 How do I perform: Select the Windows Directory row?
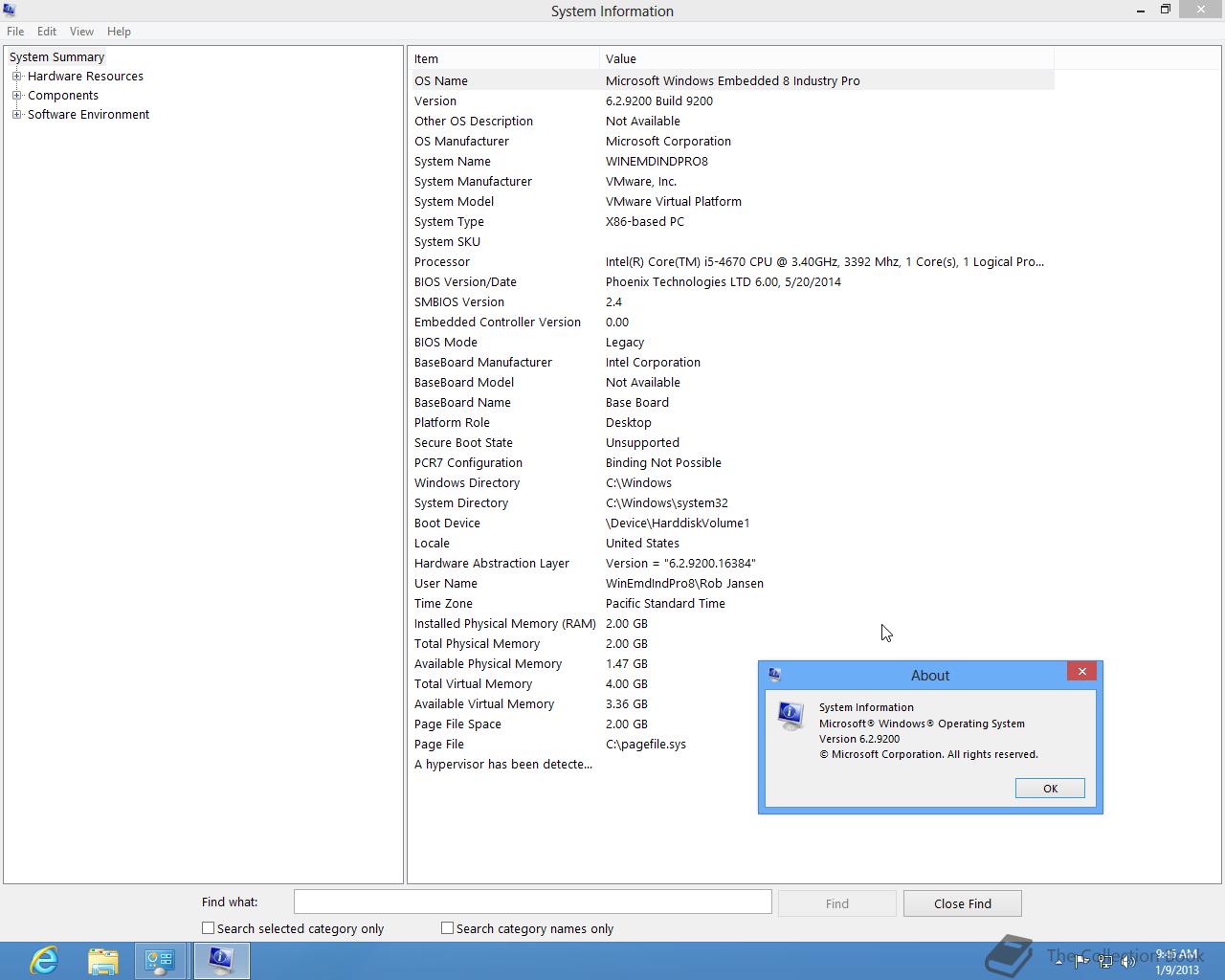732,482
